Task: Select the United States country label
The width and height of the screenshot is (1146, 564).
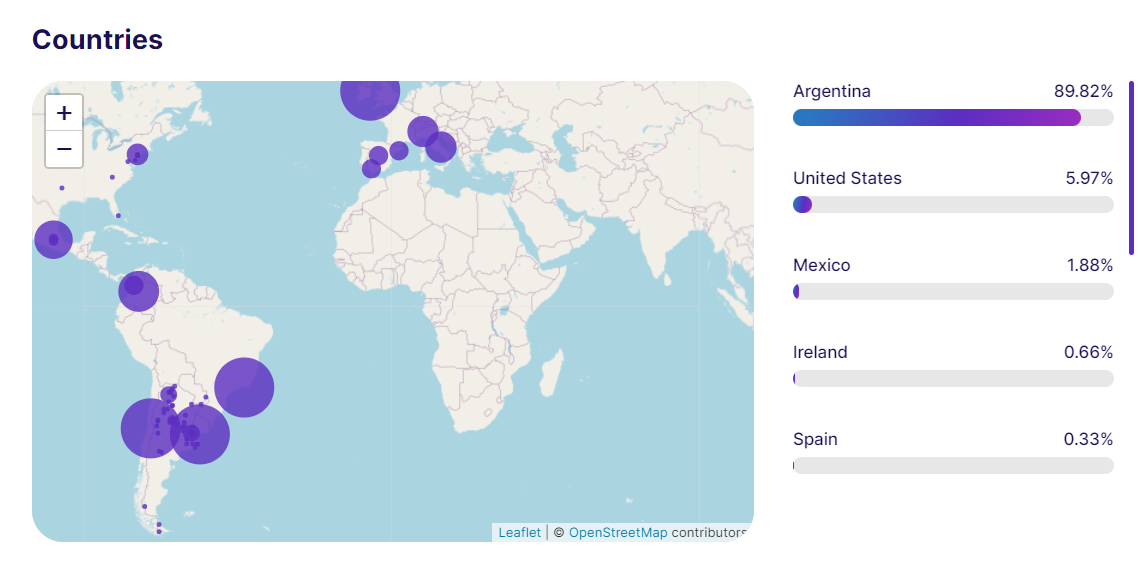Action: point(847,178)
